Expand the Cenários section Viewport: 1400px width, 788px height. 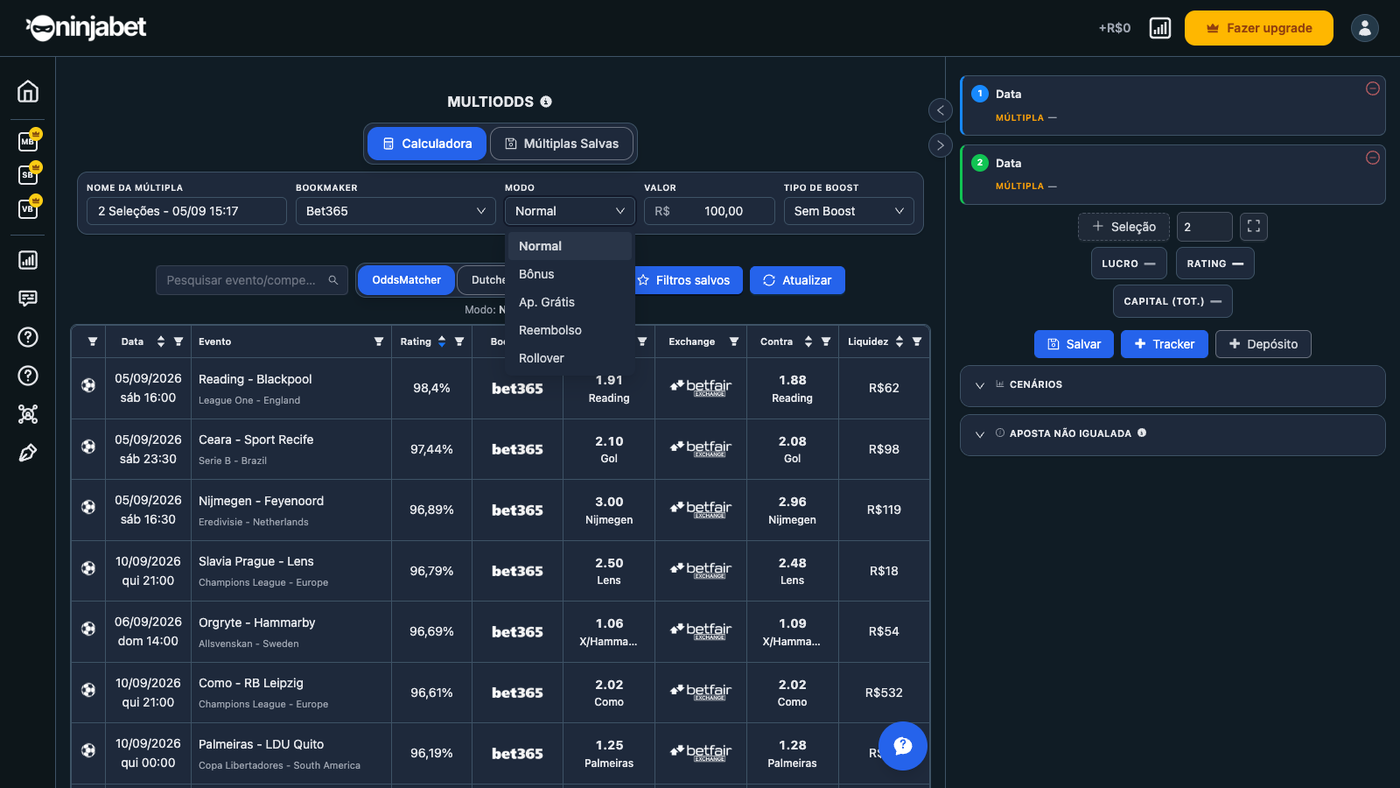(1172, 385)
